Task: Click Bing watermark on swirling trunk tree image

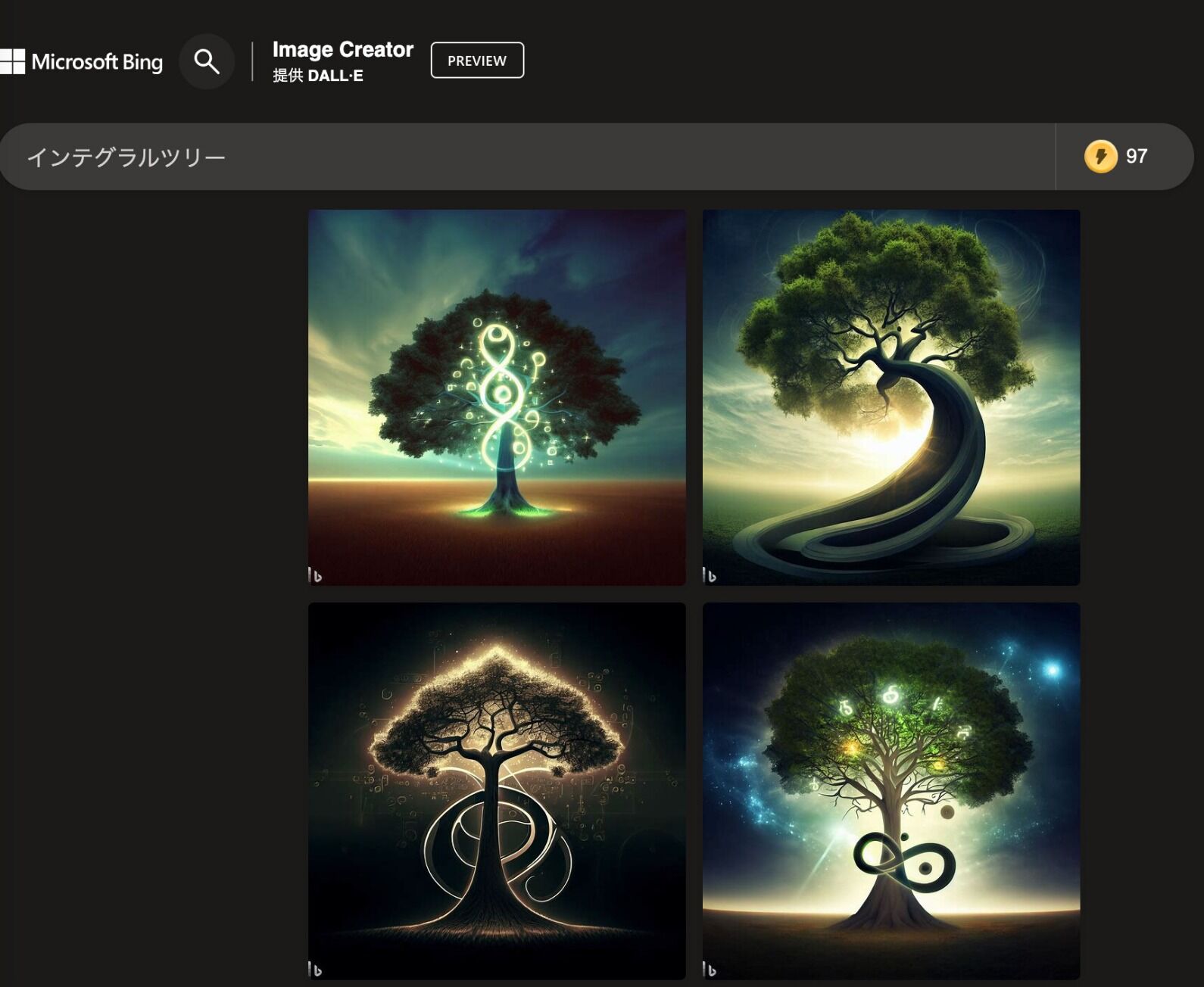Action: [710, 576]
